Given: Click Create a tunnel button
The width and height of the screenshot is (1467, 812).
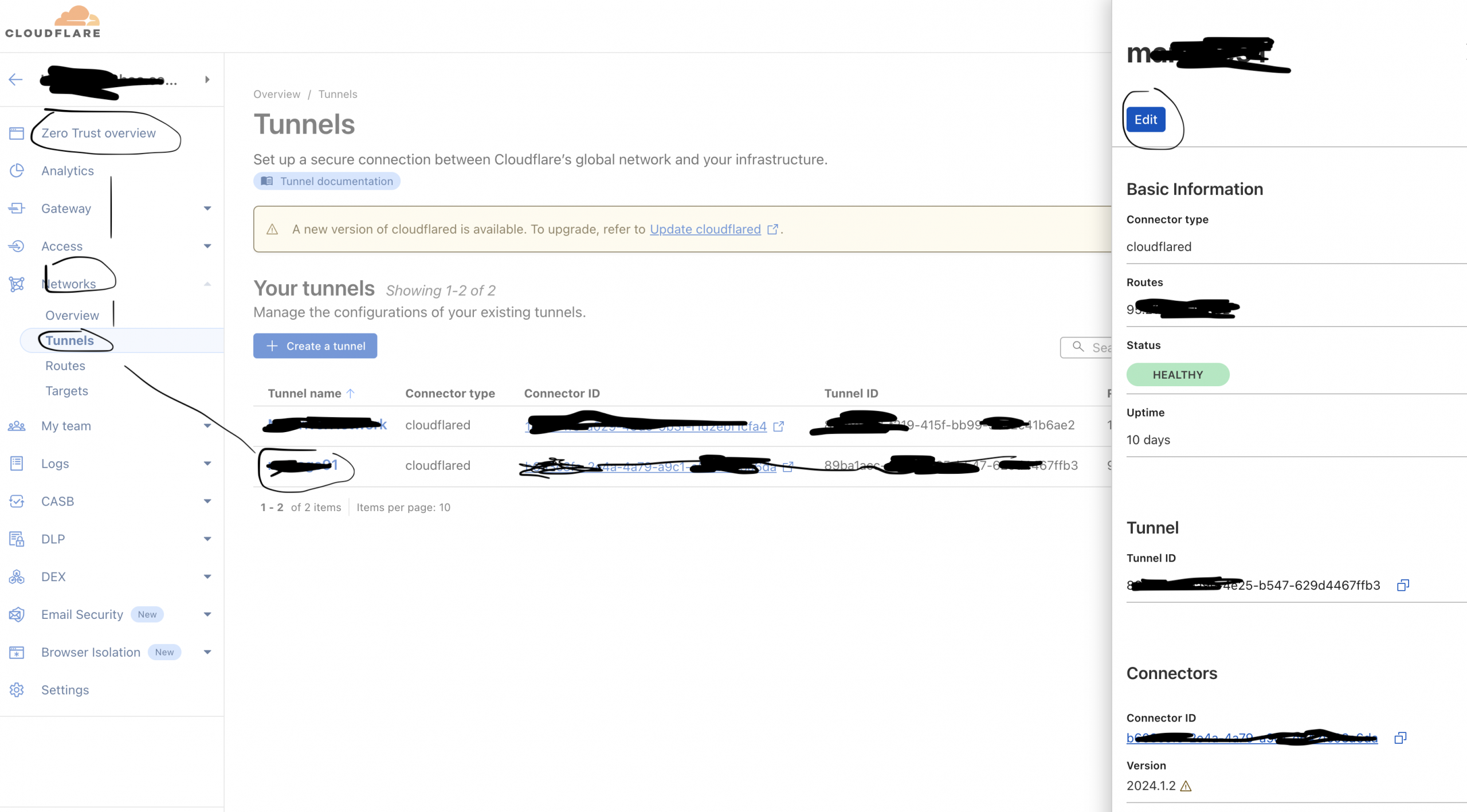Looking at the screenshot, I should (x=315, y=346).
